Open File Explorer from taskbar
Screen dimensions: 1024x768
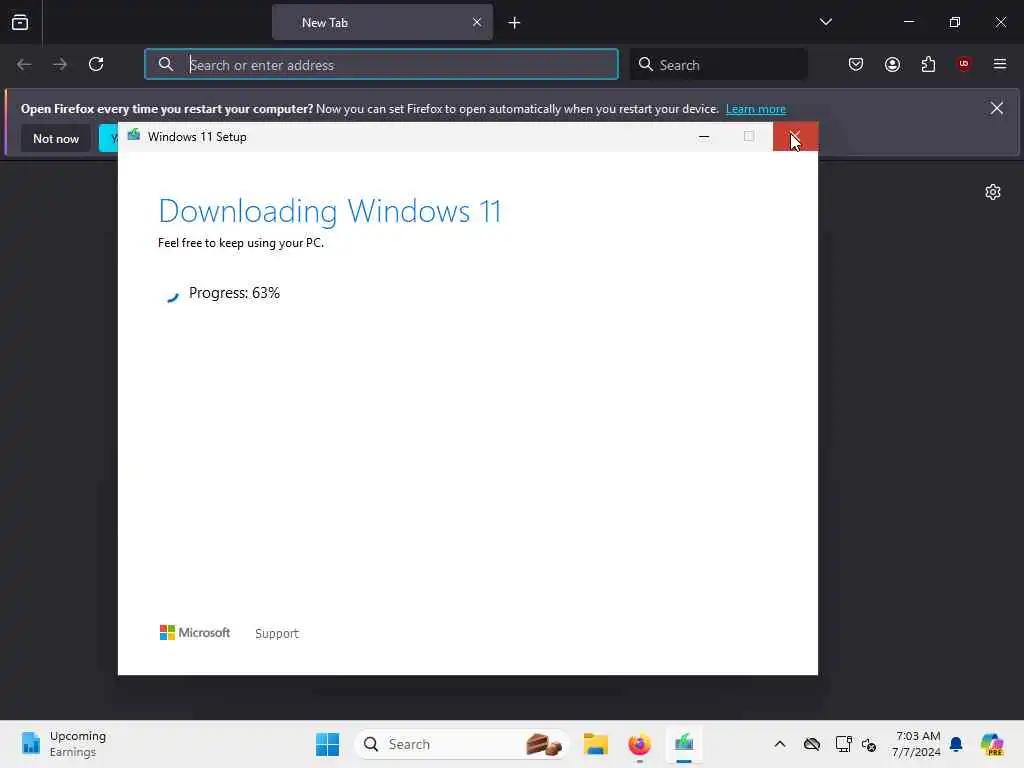pos(596,744)
